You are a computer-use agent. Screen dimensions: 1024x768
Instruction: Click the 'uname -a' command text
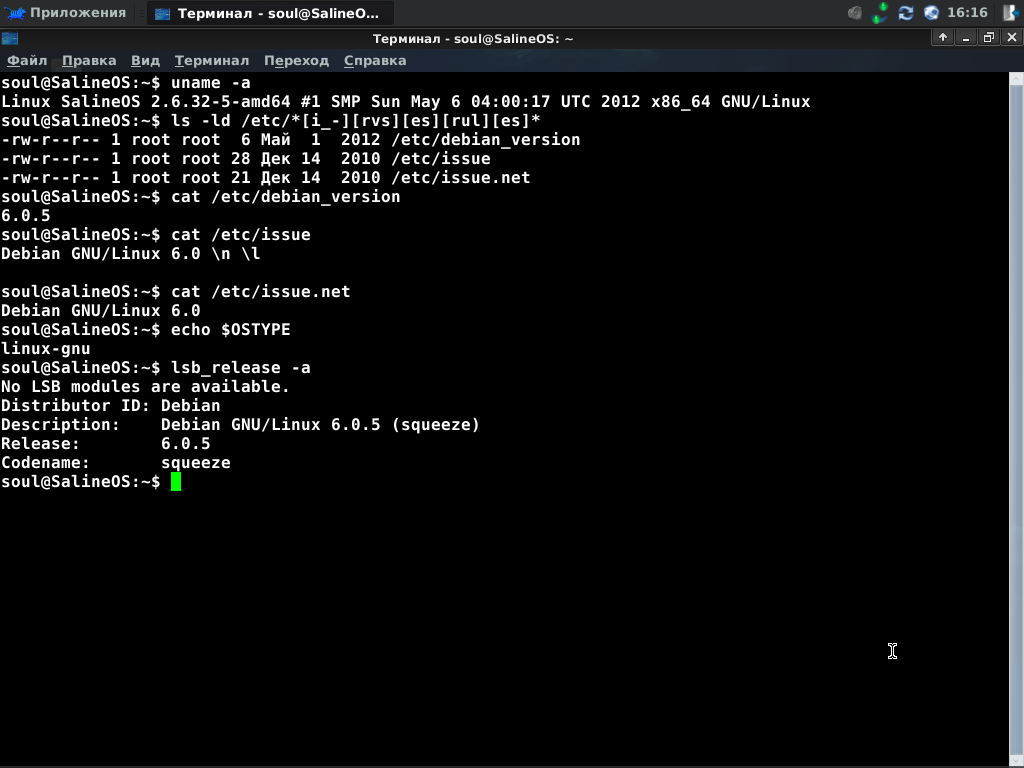point(210,83)
